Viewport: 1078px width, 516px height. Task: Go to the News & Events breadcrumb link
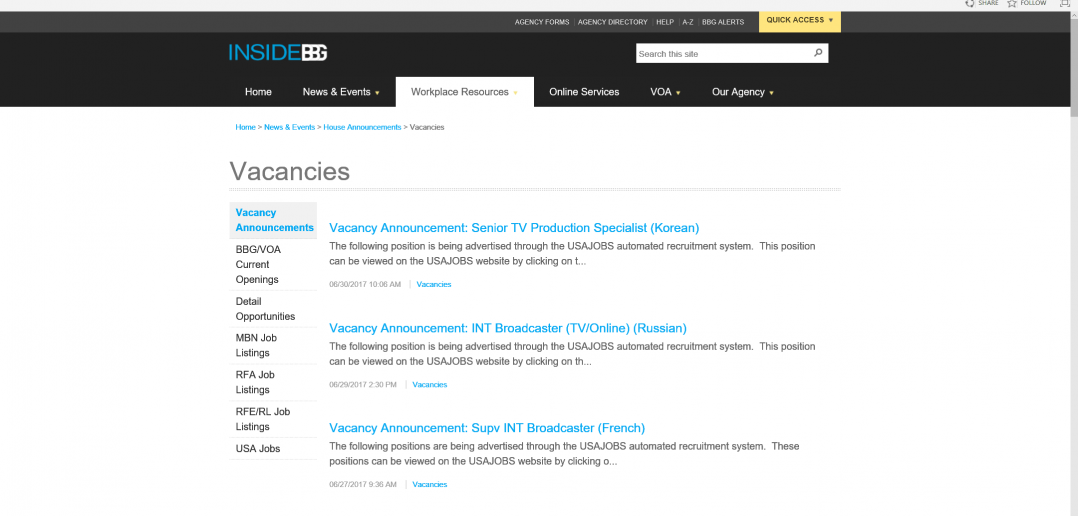289,127
